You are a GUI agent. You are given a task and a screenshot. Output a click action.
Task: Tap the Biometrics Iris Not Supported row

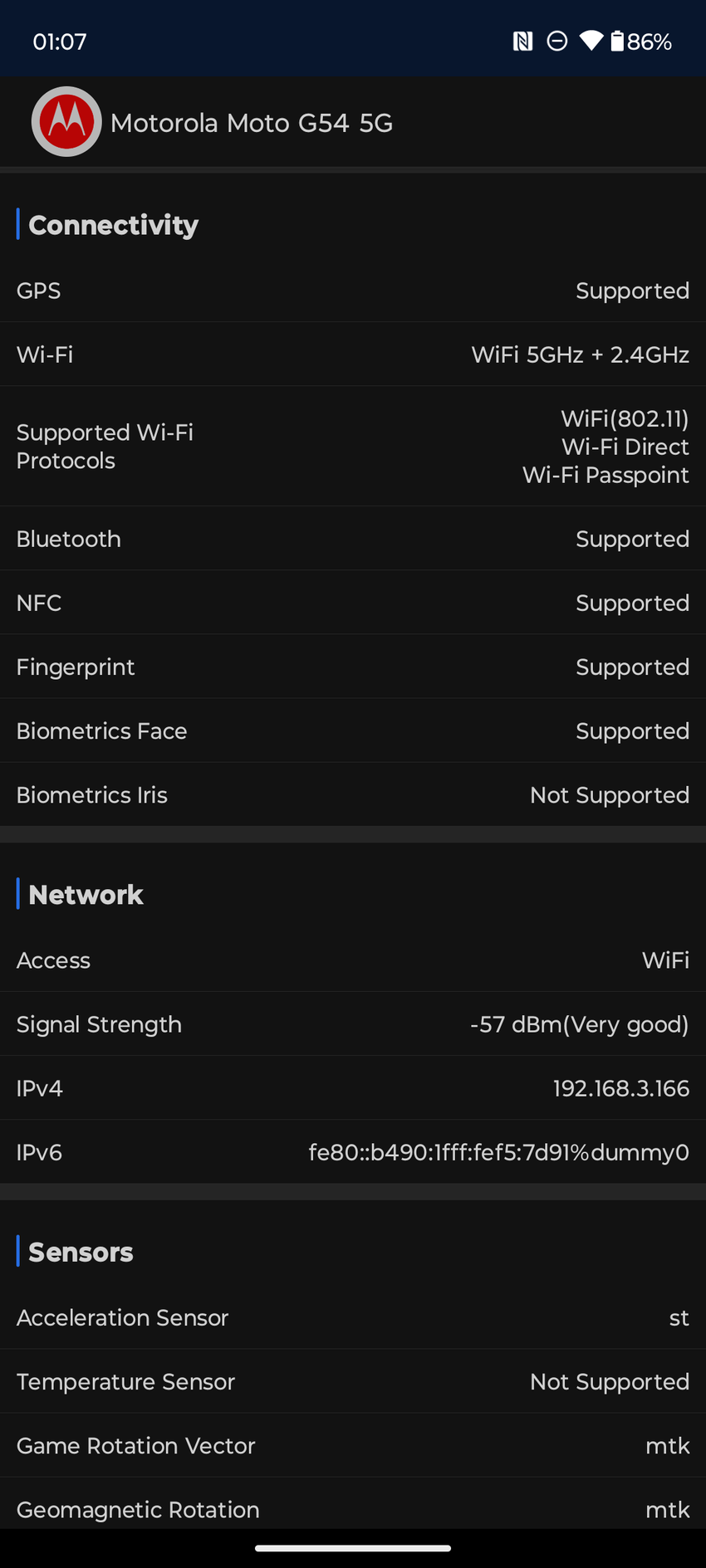click(353, 794)
